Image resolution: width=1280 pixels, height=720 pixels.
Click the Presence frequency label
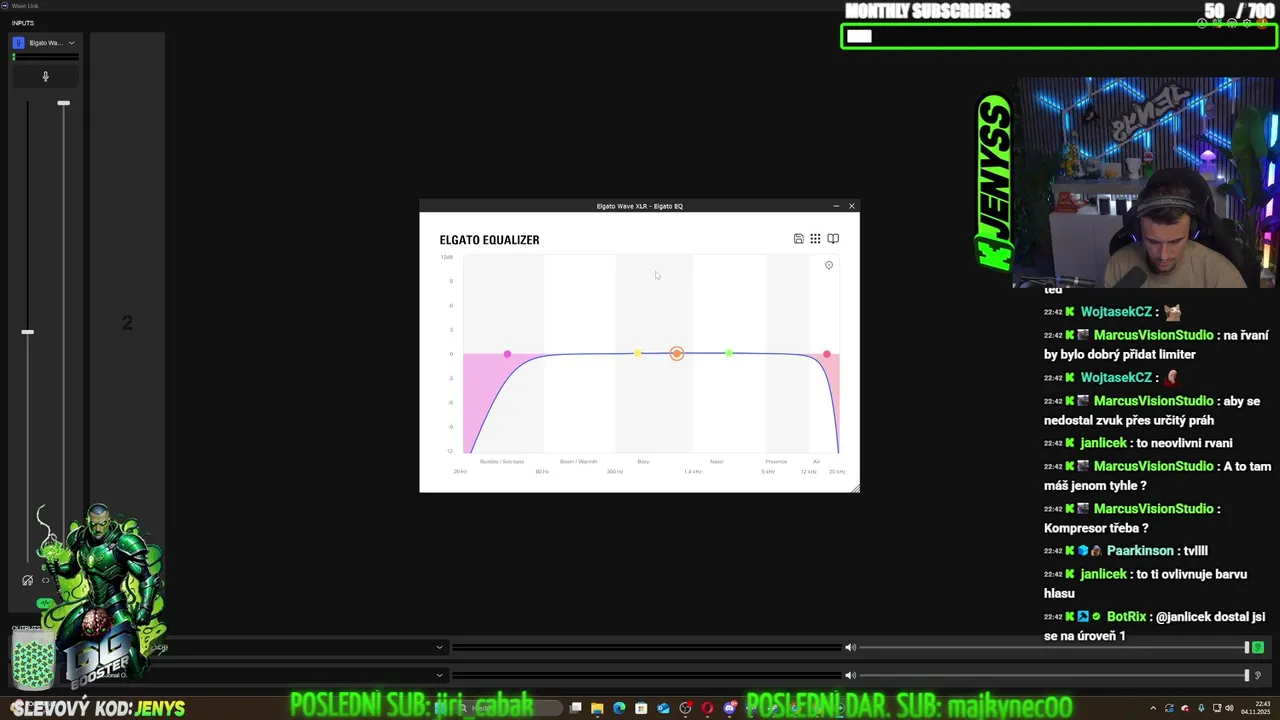[x=776, y=462]
